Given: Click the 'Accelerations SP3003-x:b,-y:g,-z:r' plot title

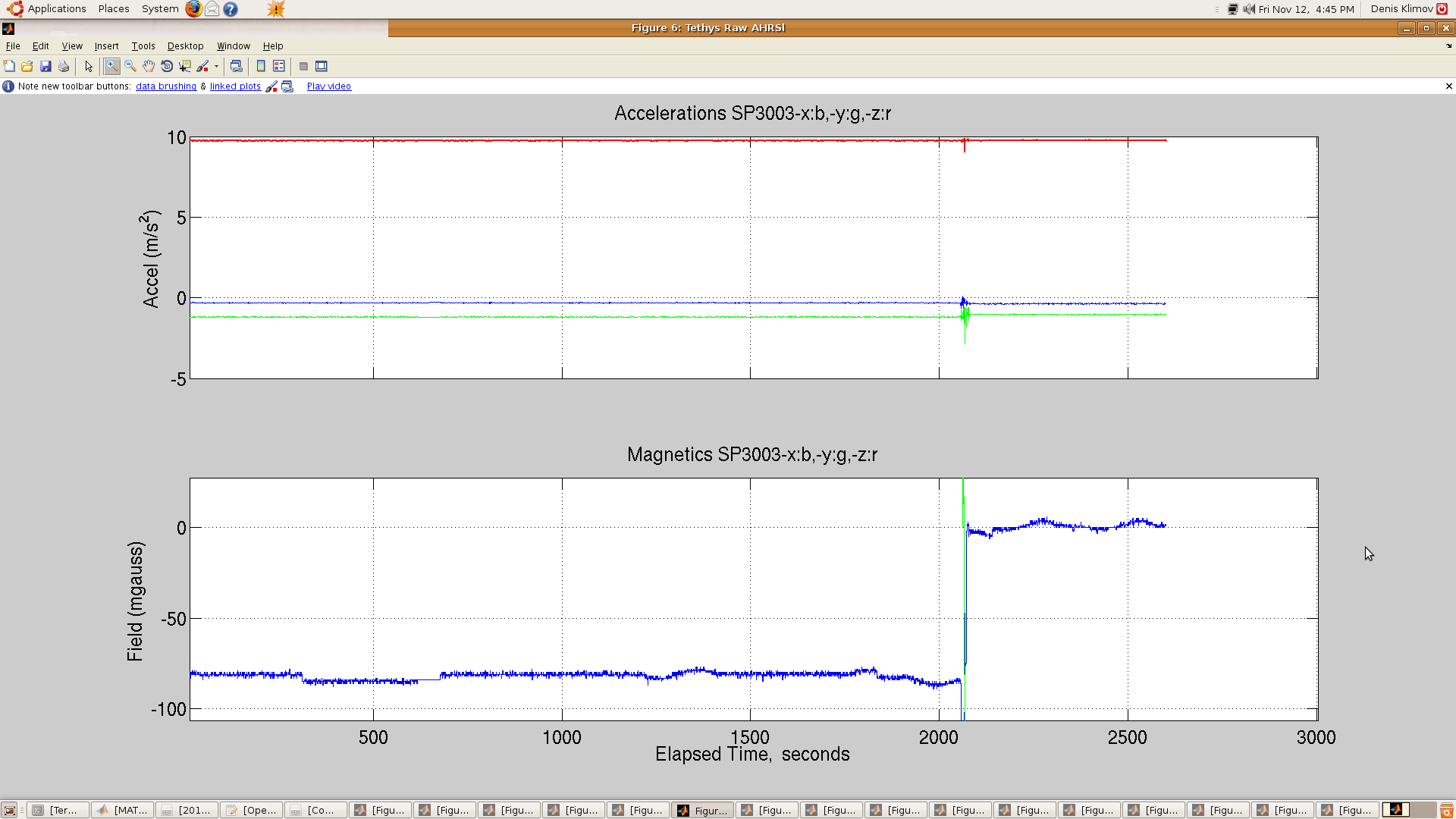Looking at the screenshot, I should pyautogui.click(x=753, y=114).
